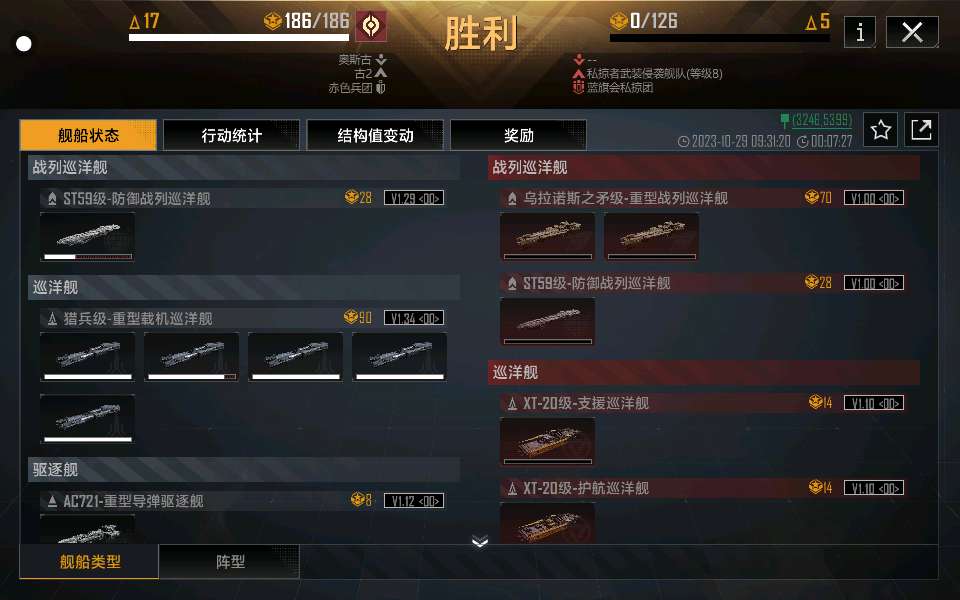Image resolution: width=960 pixels, height=600 pixels.
Task: Collapse the left 巡洋舰 section header
Action: click(x=244, y=287)
